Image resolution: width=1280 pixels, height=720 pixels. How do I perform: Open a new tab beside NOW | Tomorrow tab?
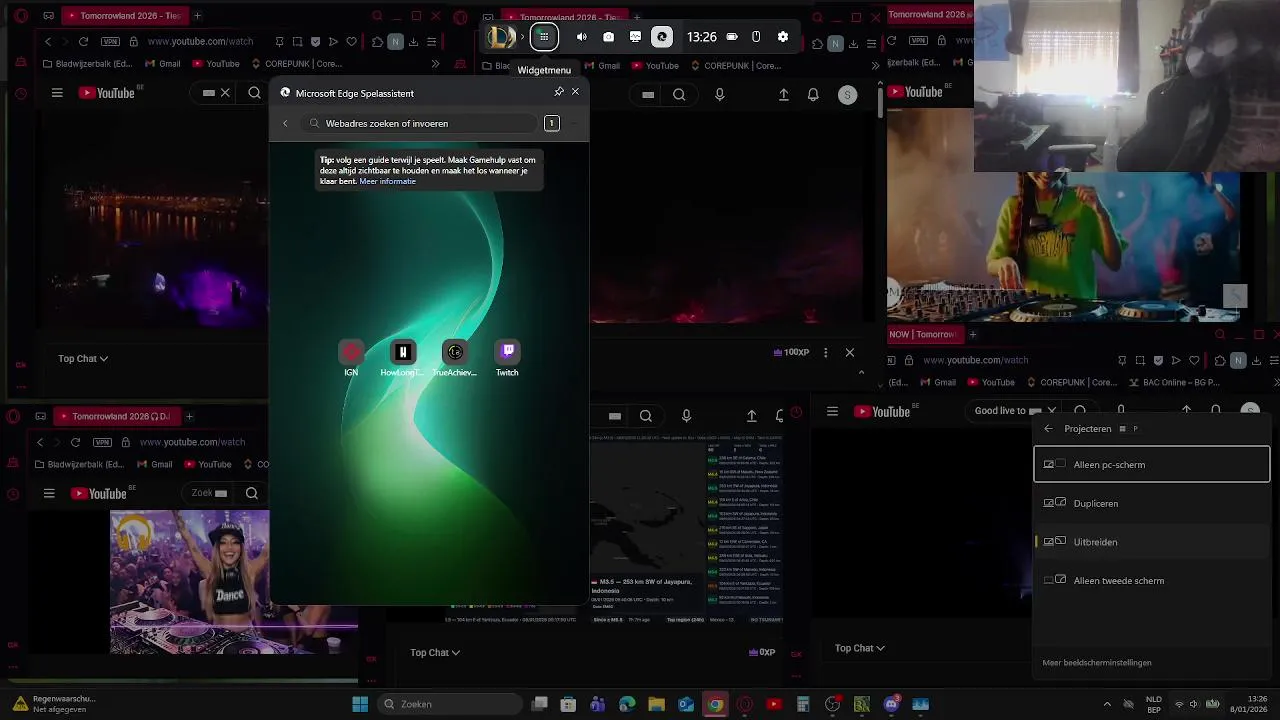point(972,334)
